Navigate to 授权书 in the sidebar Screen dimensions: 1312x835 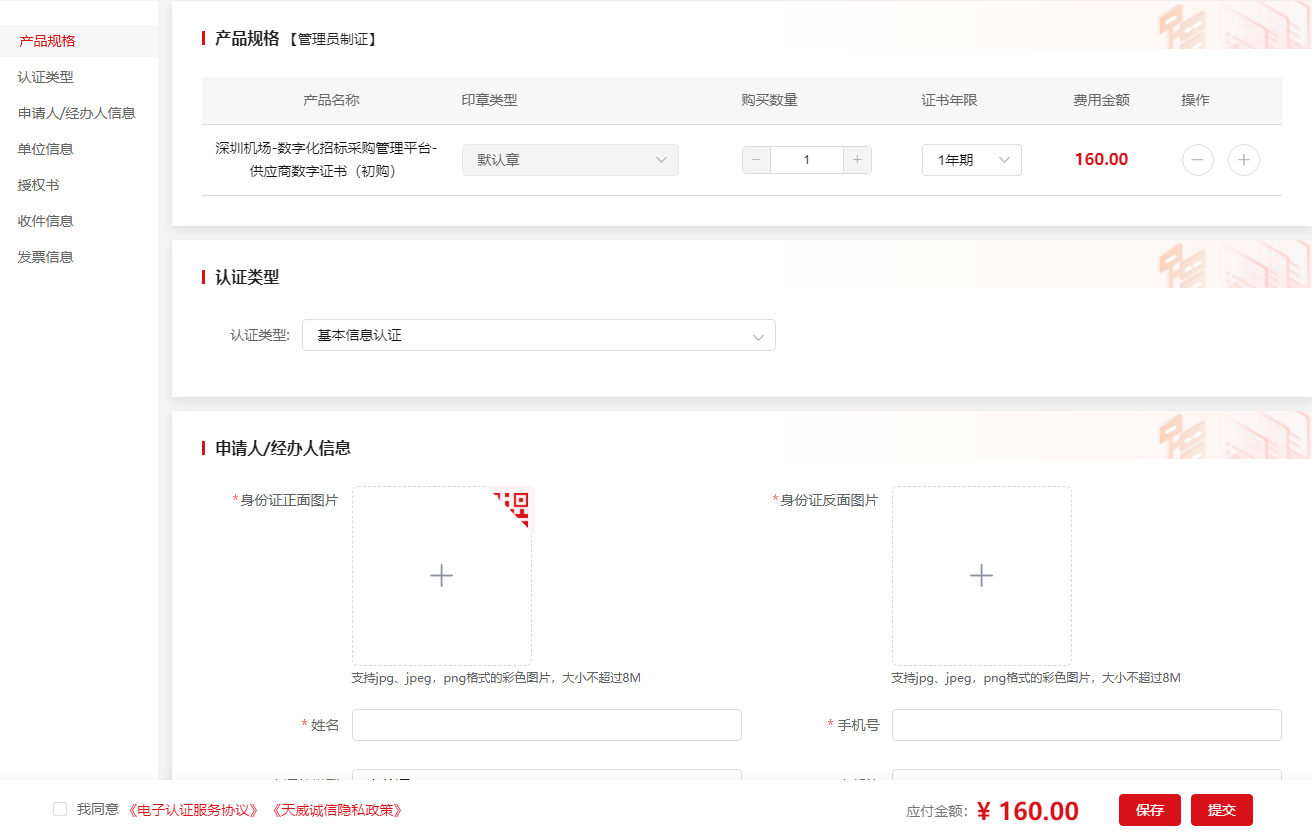[38, 185]
